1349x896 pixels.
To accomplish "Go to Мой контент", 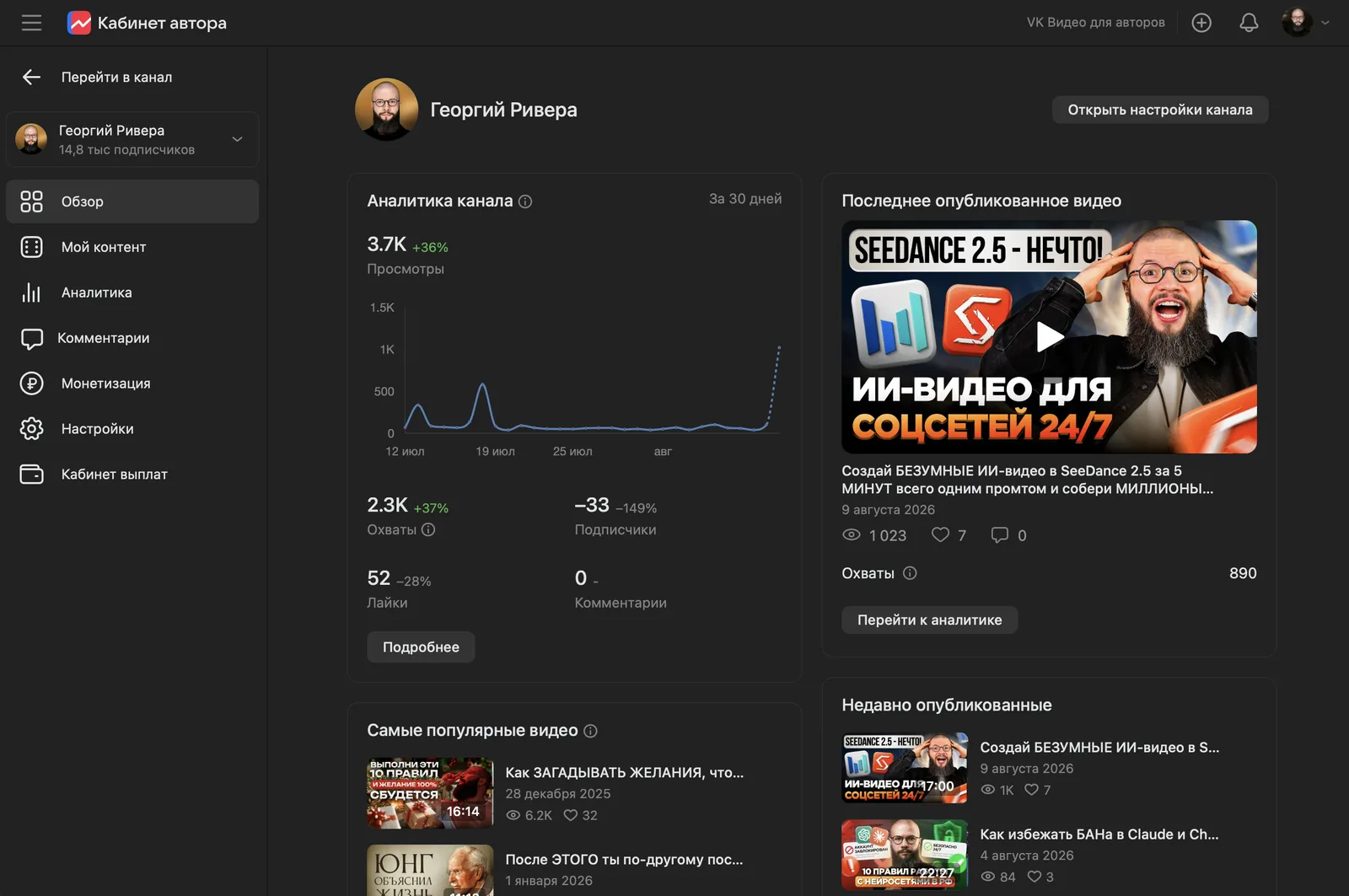I will (x=132, y=247).
